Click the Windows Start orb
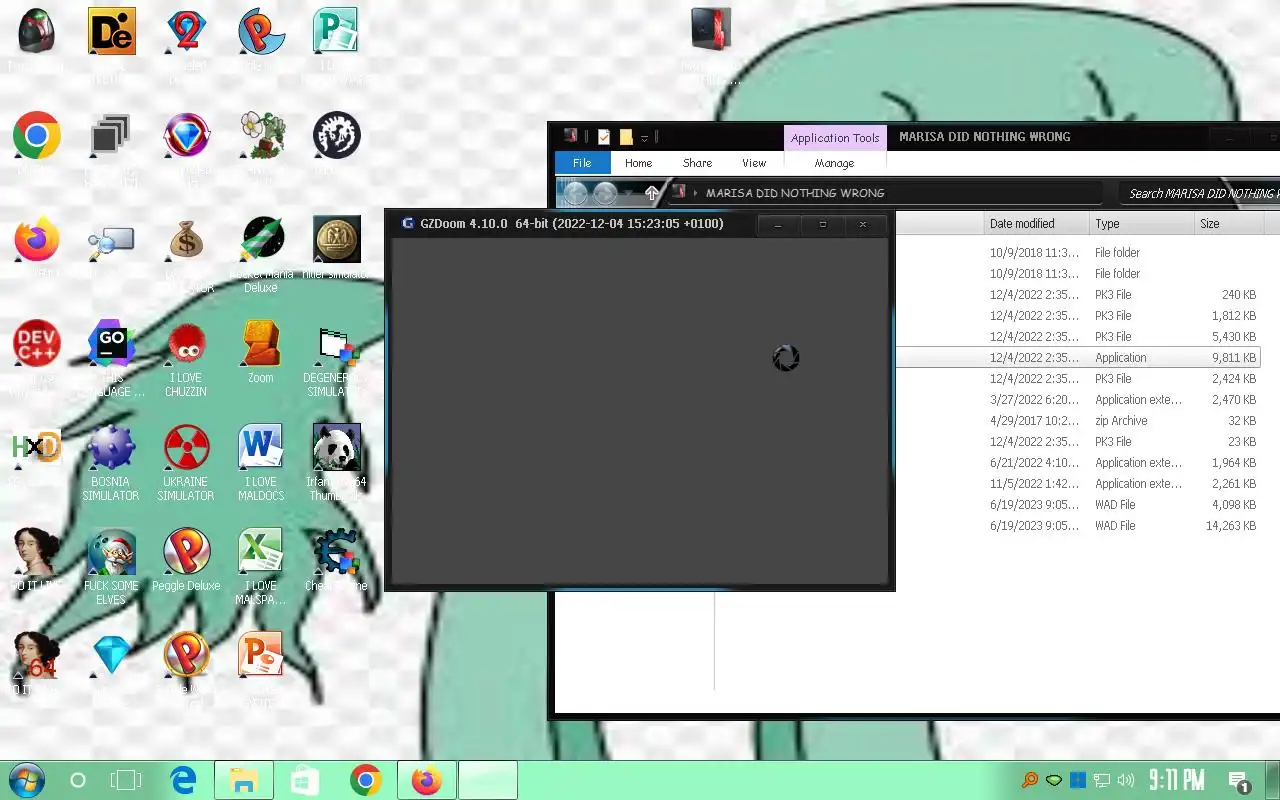 tap(25, 780)
